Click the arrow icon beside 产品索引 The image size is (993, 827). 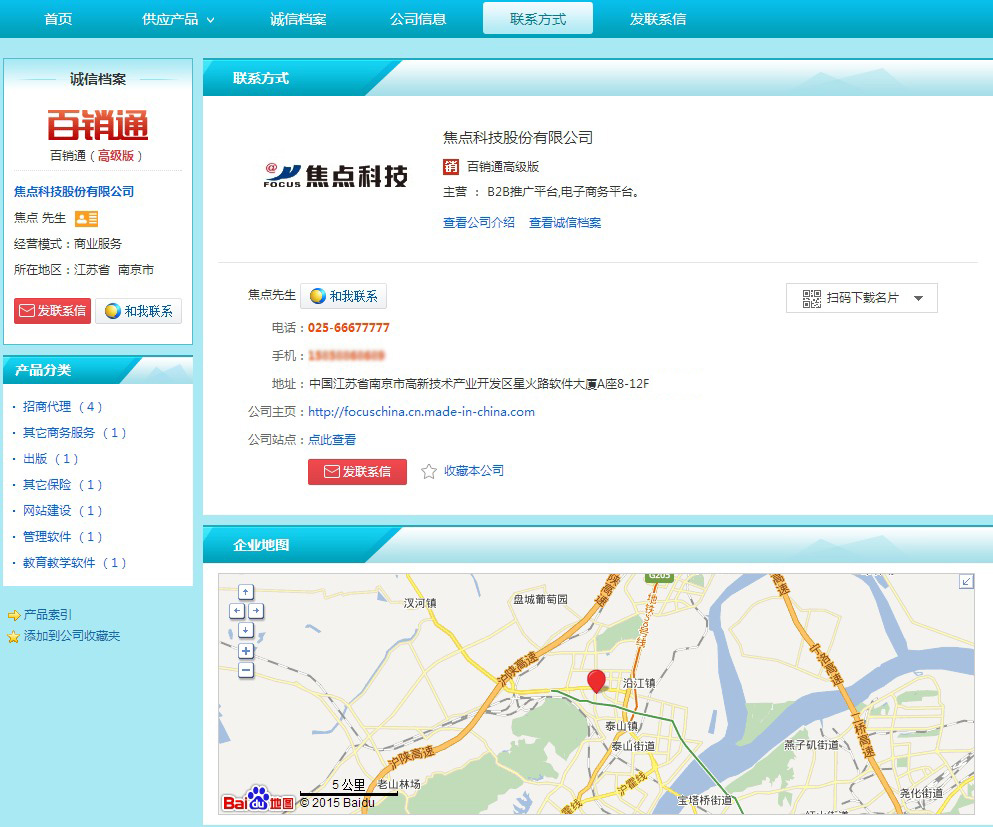click(14, 615)
